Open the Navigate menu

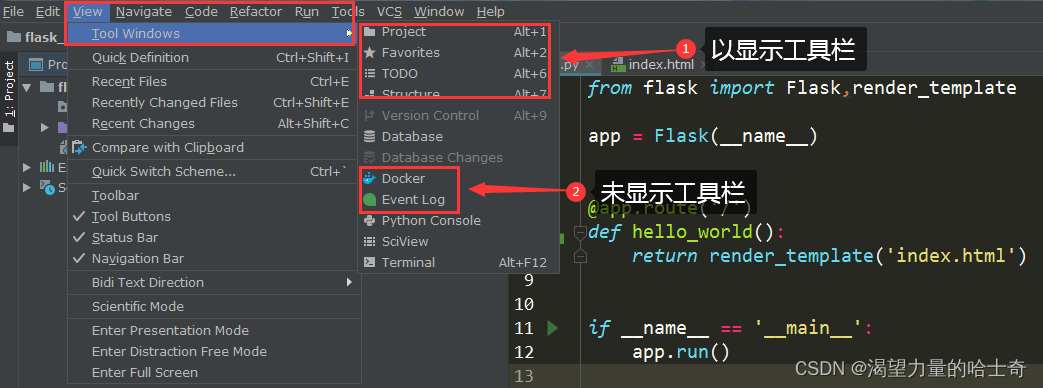(144, 11)
